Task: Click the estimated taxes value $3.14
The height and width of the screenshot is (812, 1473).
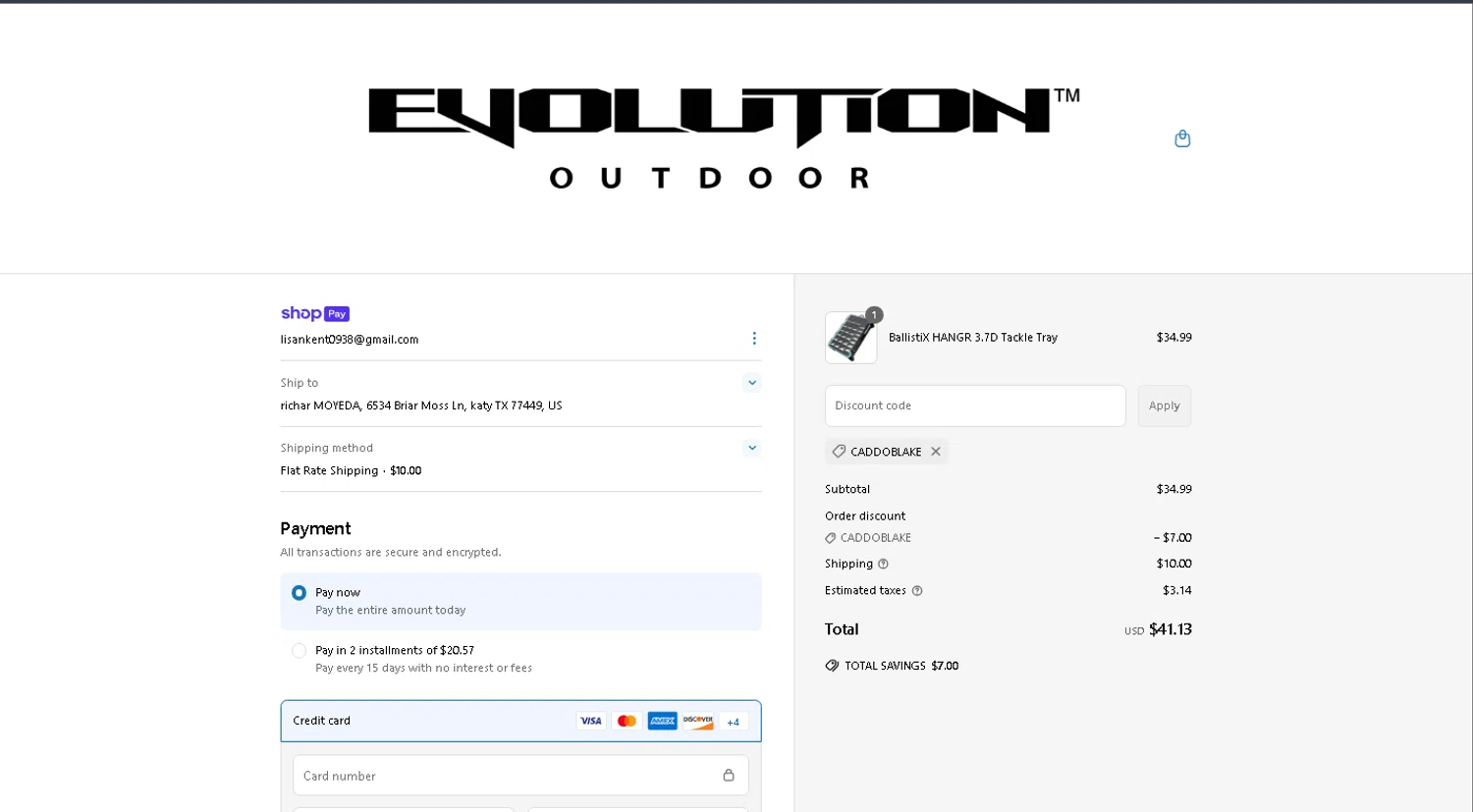Action: coord(1177,590)
